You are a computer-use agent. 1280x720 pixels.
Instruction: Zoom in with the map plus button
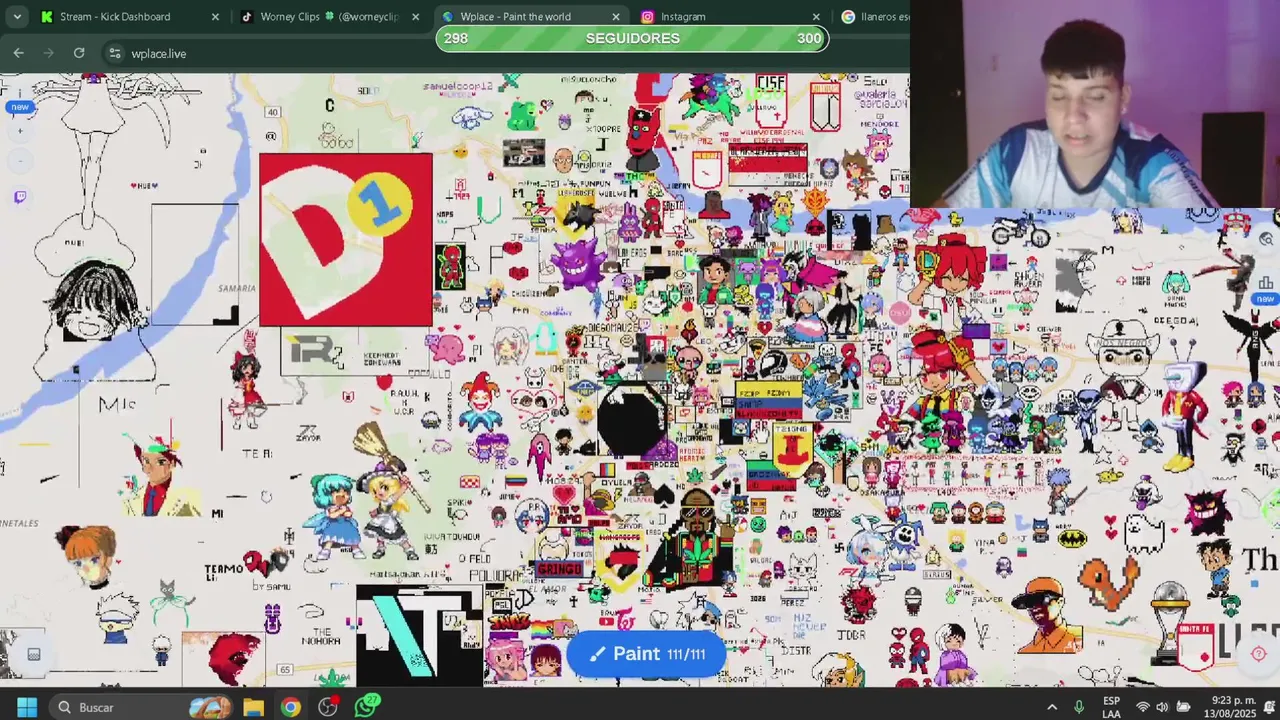tap(20, 131)
